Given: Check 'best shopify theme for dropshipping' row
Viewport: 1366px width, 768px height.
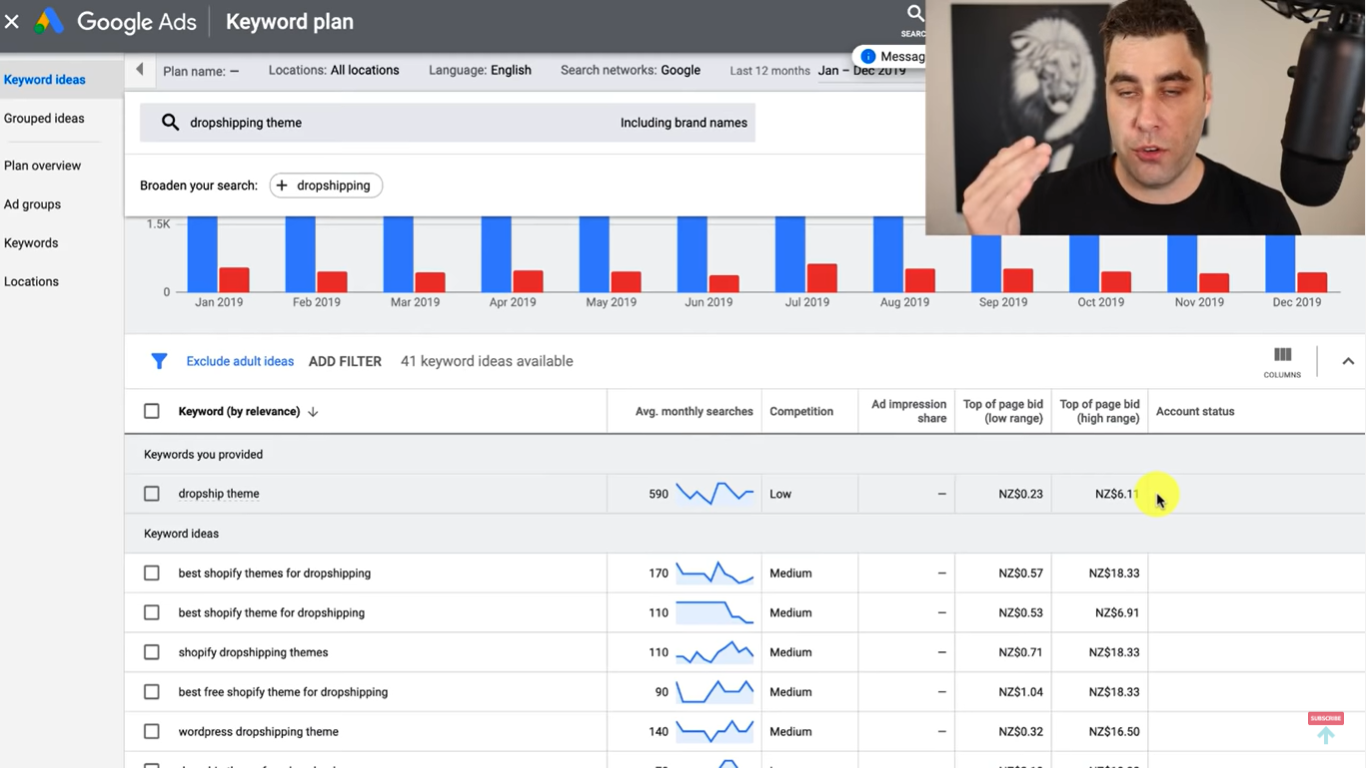Looking at the screenshot, I should click(x=152, y=612).
